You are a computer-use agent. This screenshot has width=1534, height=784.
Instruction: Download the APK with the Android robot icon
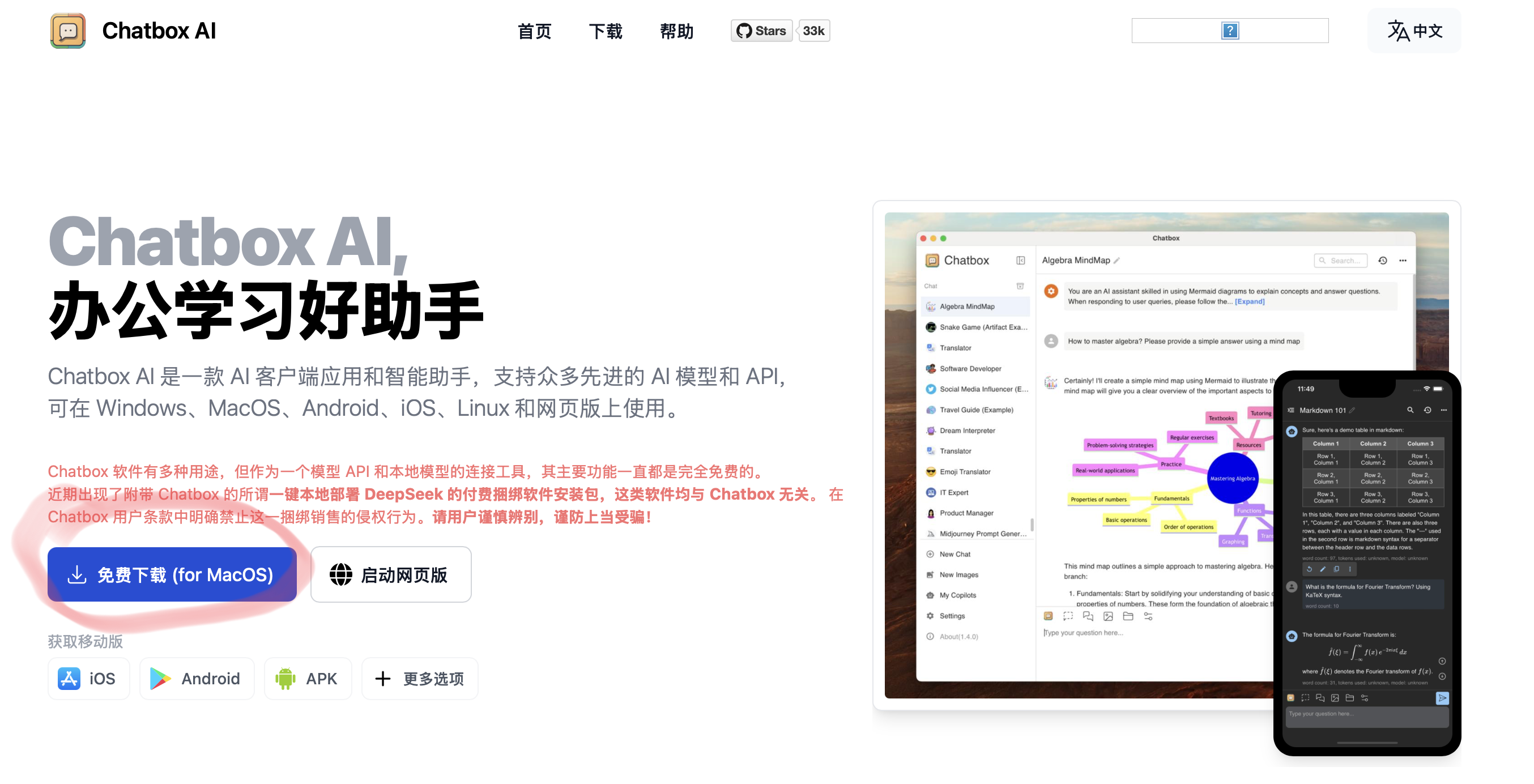pos(307,678)
